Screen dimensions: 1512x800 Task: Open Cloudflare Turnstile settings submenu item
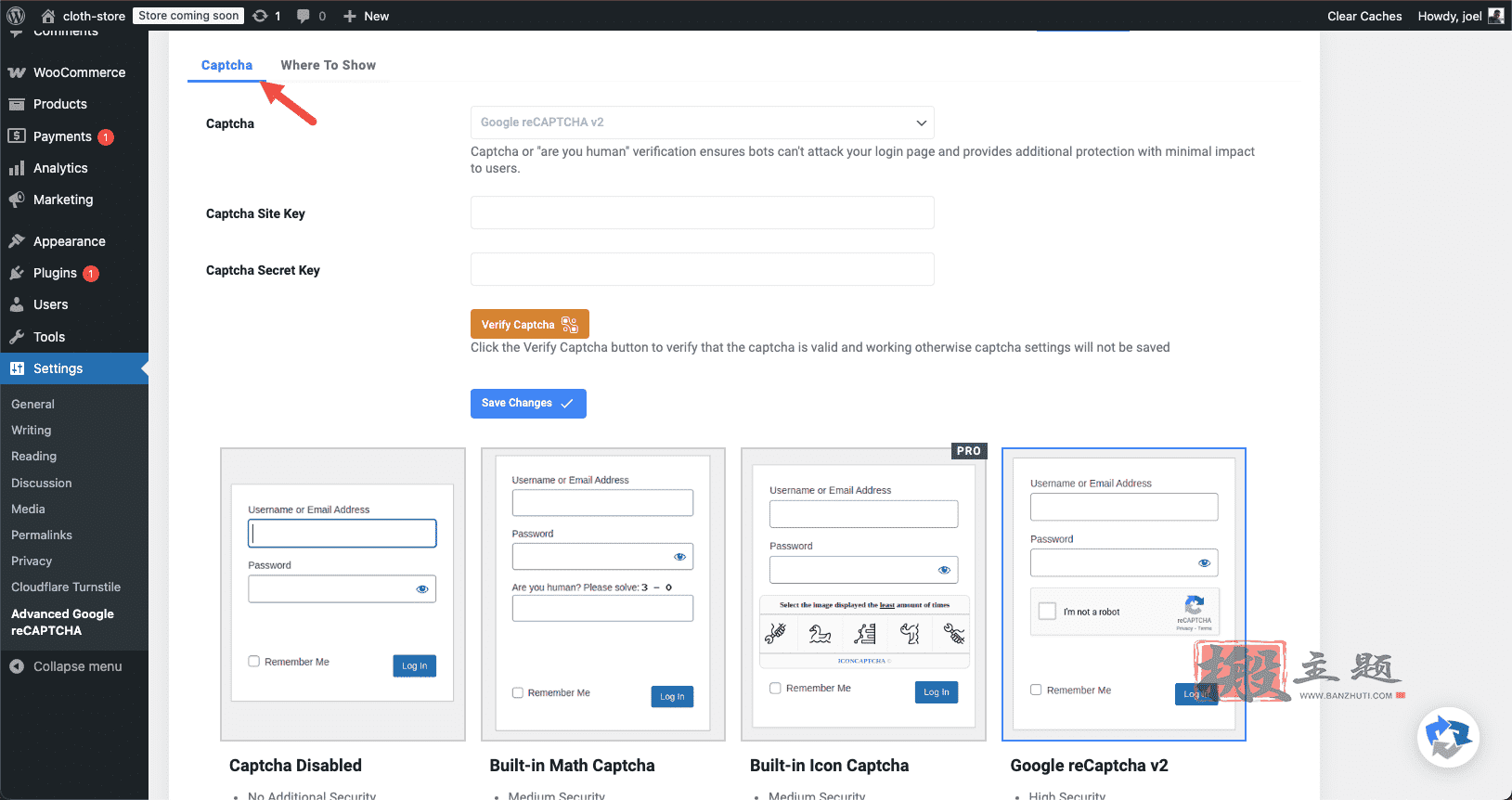pyautogui.click(x=66, y=587)
